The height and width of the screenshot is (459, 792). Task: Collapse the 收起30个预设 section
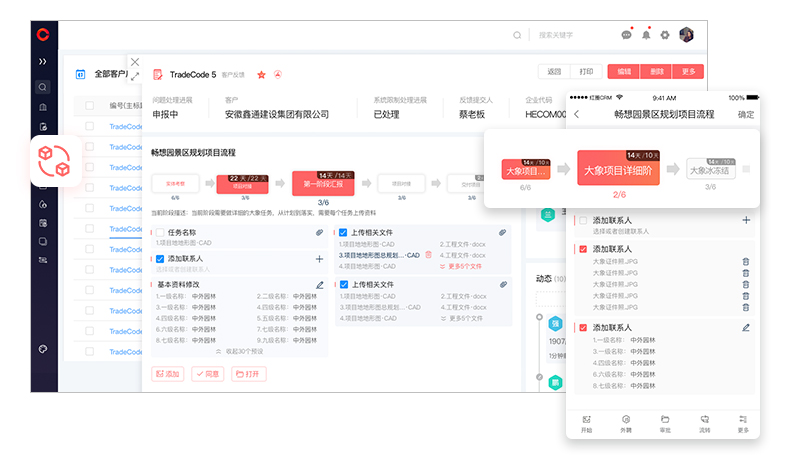click(x=239, y=352)
